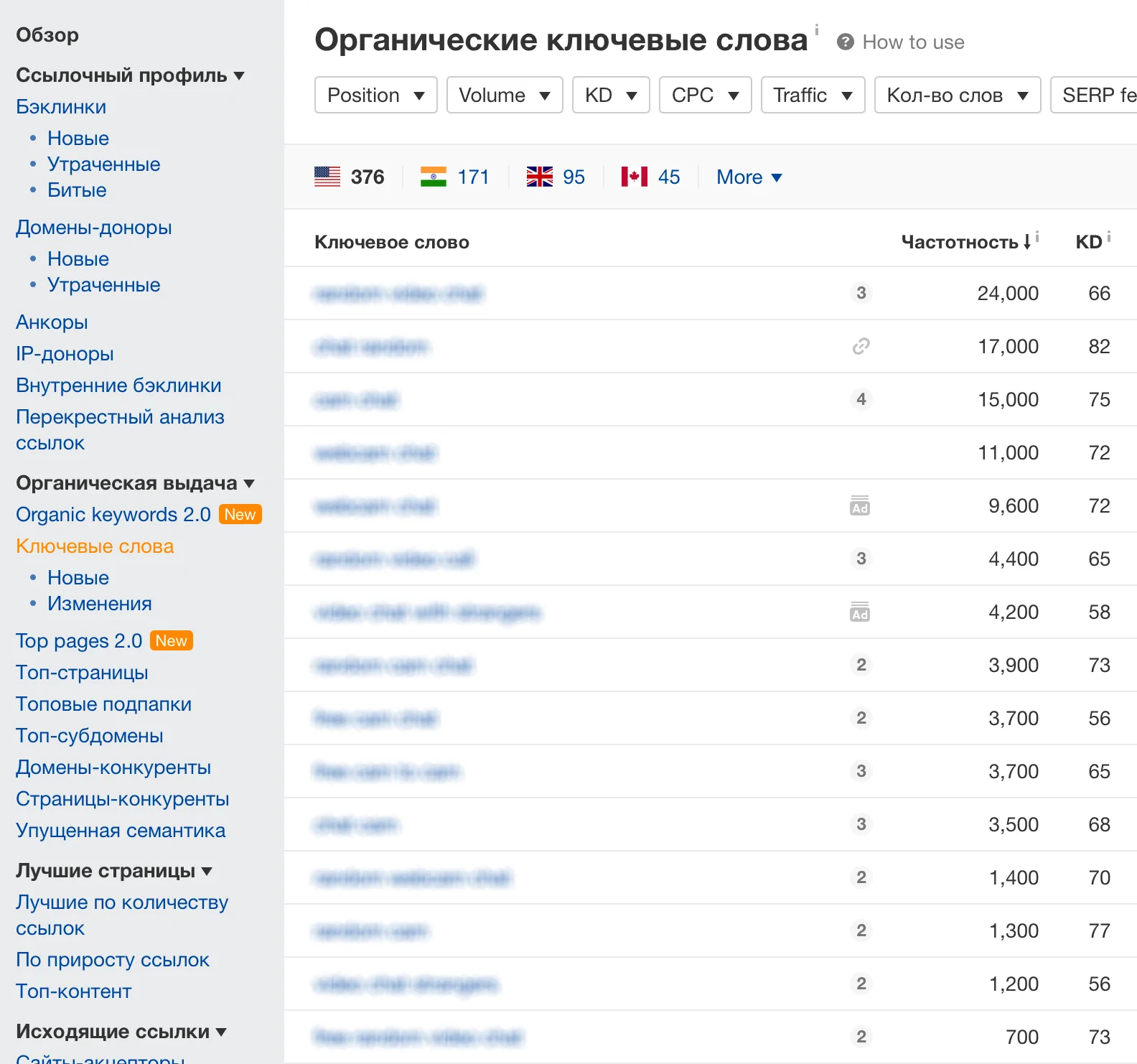Click the link icon in 17,000 row
The height and width of the screenshot is (1064, 1137).
(861, 347)
